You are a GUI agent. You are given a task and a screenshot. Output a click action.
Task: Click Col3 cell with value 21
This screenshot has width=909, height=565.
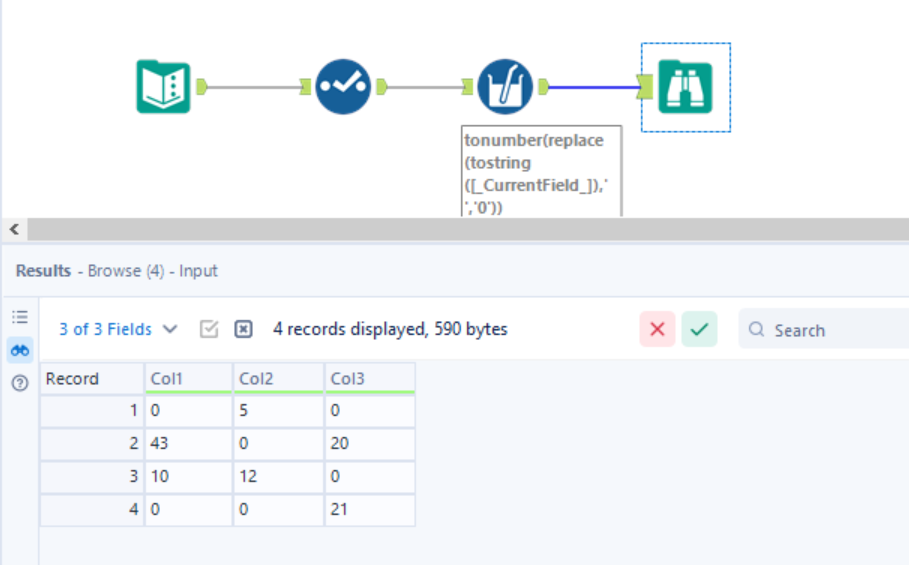click(x=370, y=509)
